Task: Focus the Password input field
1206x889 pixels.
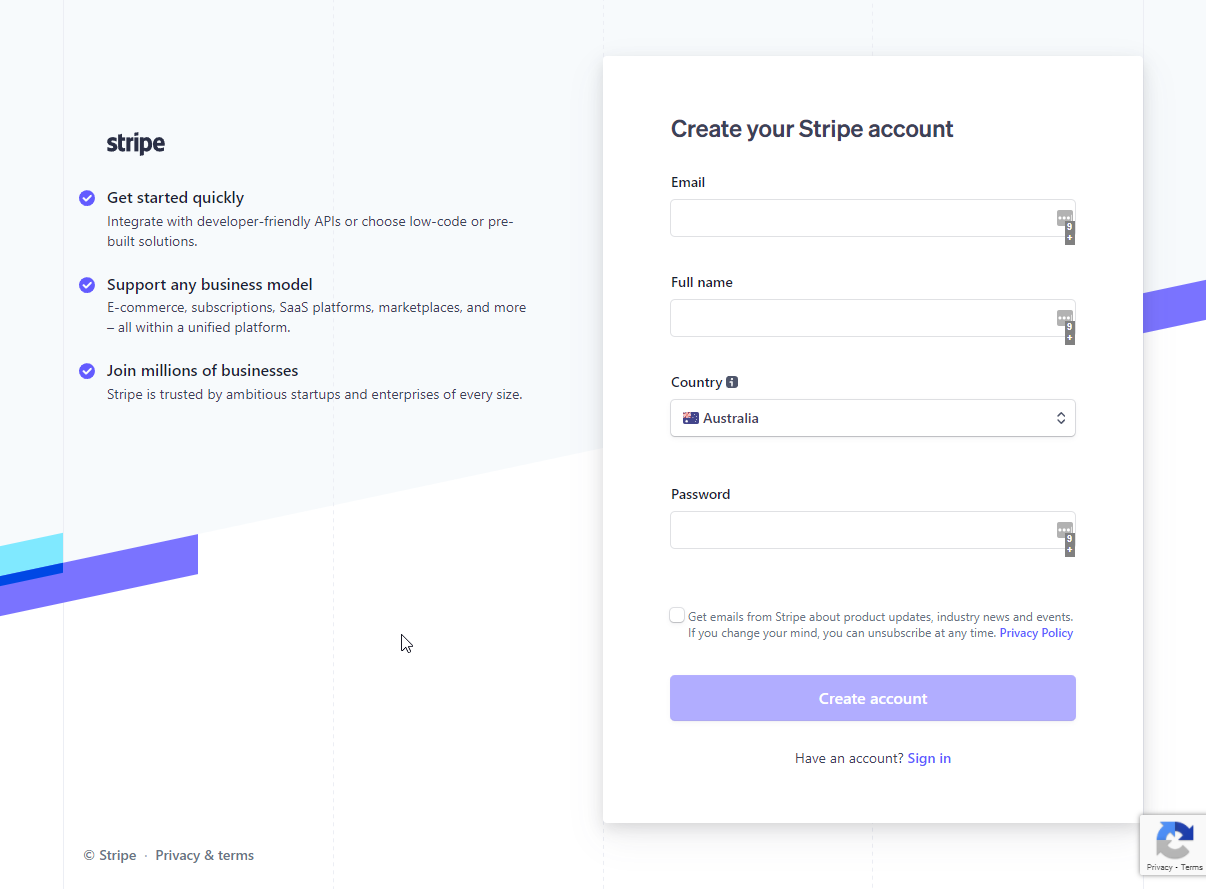Action: [873, 530]
